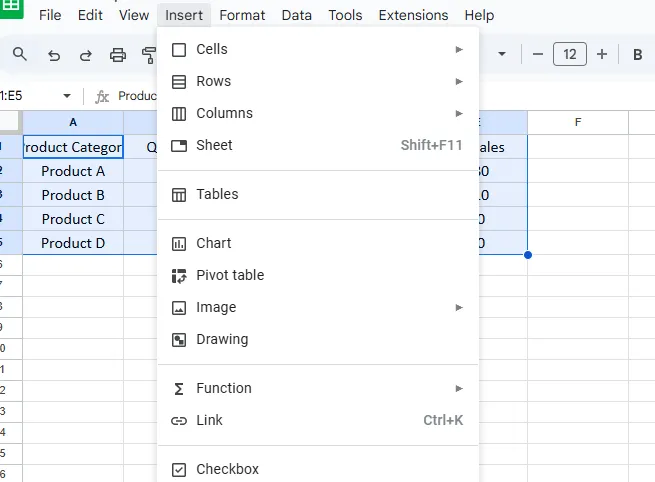The width and height of the screenshot is (655, 482).
Task: Expand the Function submenu arrow
Action: pyautogui.click(x=459, y=388)
